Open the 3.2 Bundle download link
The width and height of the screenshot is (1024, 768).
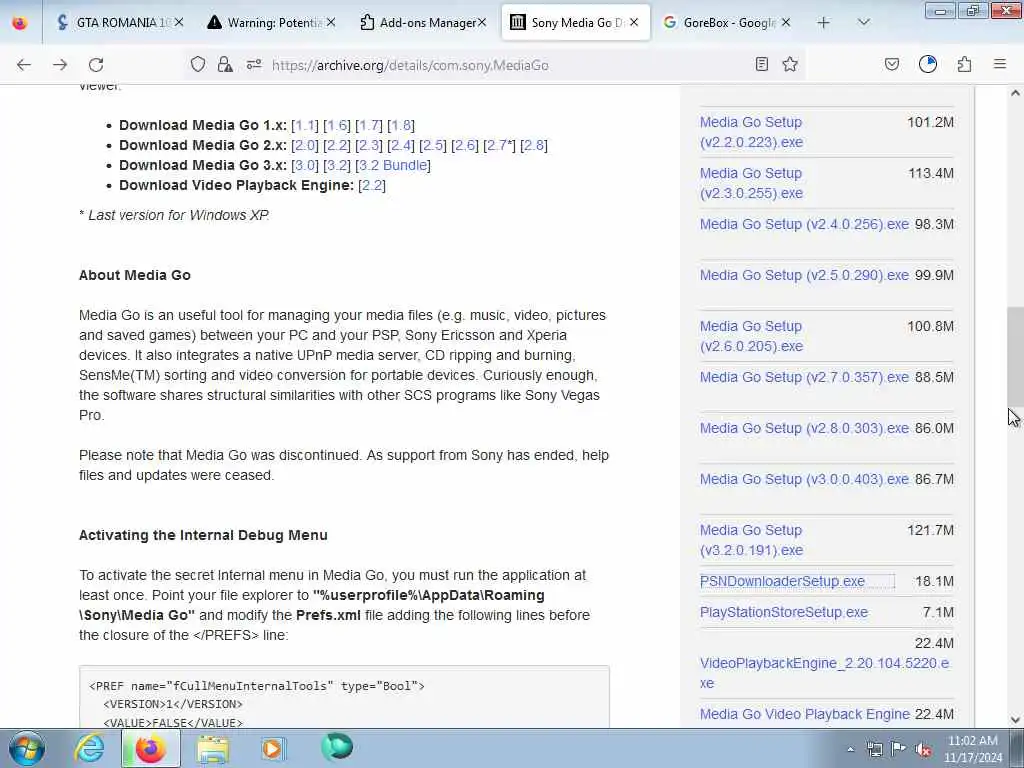click(393, 165)
